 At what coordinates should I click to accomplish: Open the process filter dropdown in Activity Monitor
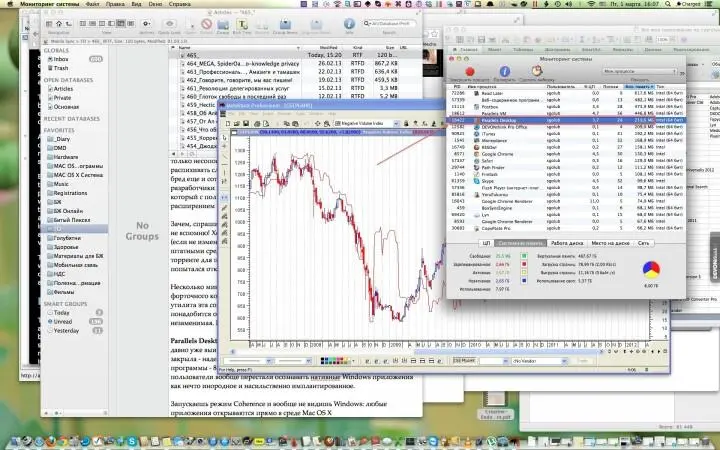(639, 71)
